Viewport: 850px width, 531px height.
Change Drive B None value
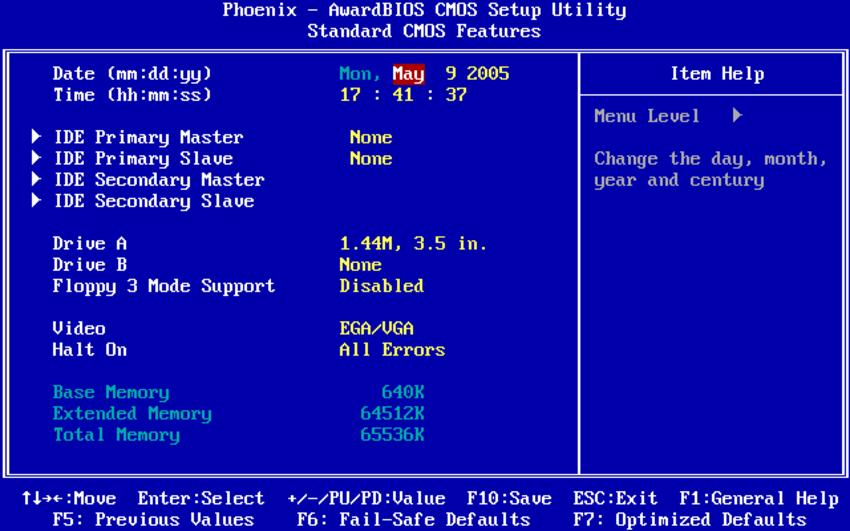pos(360,264)
